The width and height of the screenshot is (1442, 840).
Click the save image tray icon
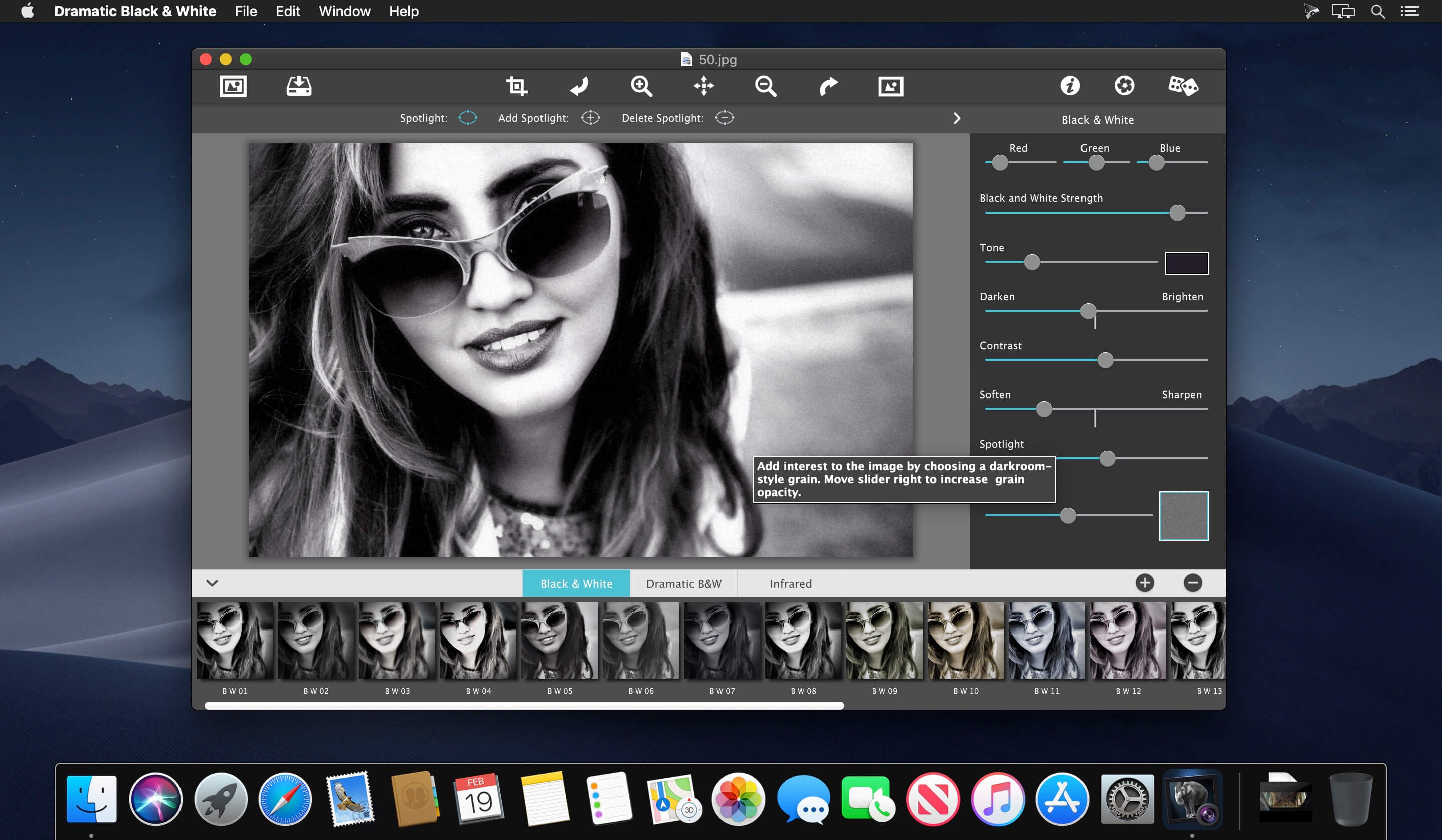click(299, 86)
